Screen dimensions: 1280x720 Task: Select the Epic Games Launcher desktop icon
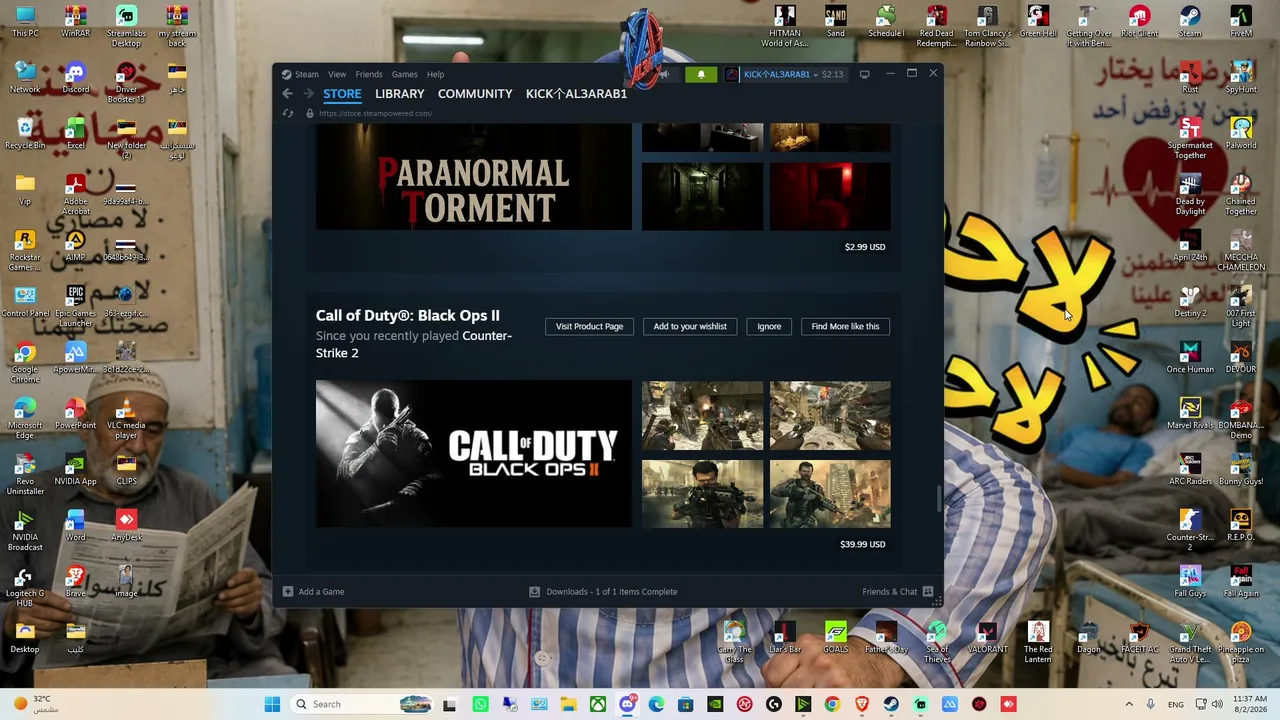pyautogui.click(x=75, y=306)
